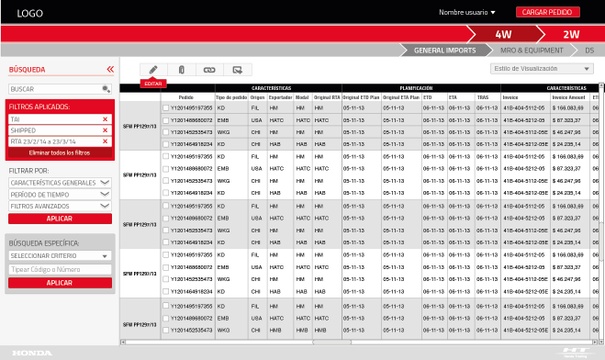Click the vertical scrollbar thumb beside the table
605x360 pixels.
(x=602, y=241)
